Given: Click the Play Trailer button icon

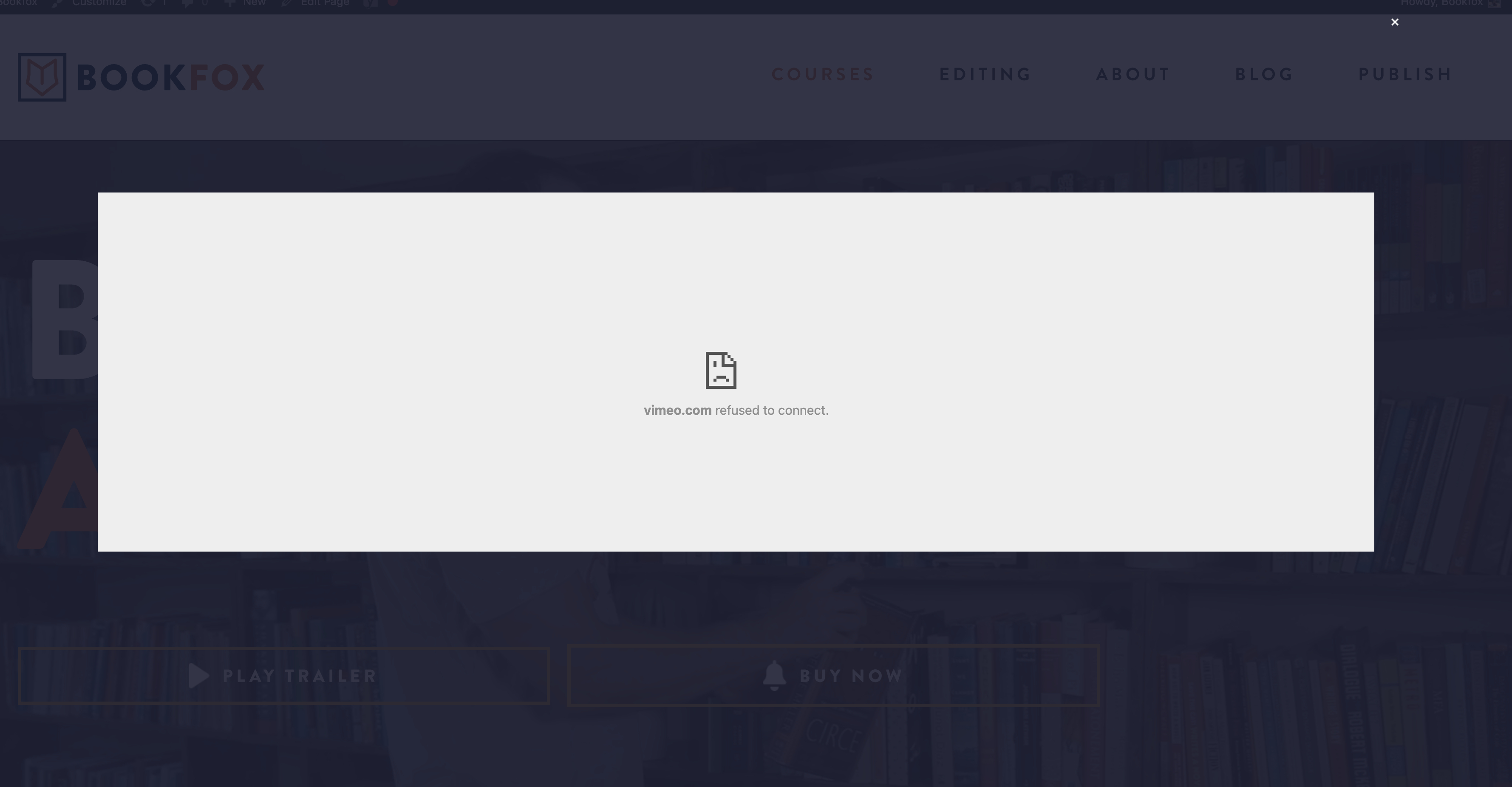Looking at the screenshot, I should [197, 675].
